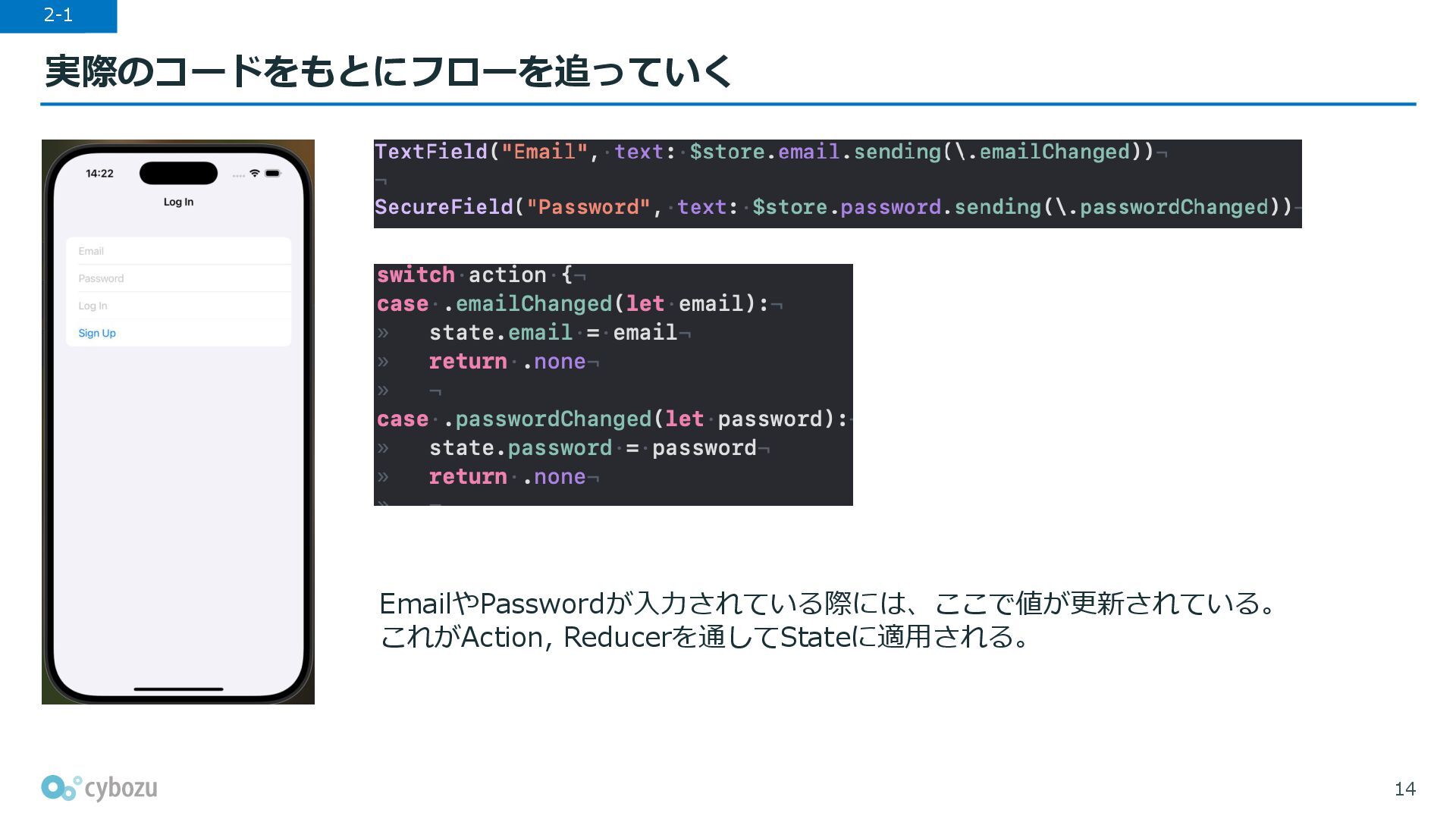Click the 'state.email = email' line
Image resolution: width=1456 pixels, height=819 pixels.
(x=554, y=332)
